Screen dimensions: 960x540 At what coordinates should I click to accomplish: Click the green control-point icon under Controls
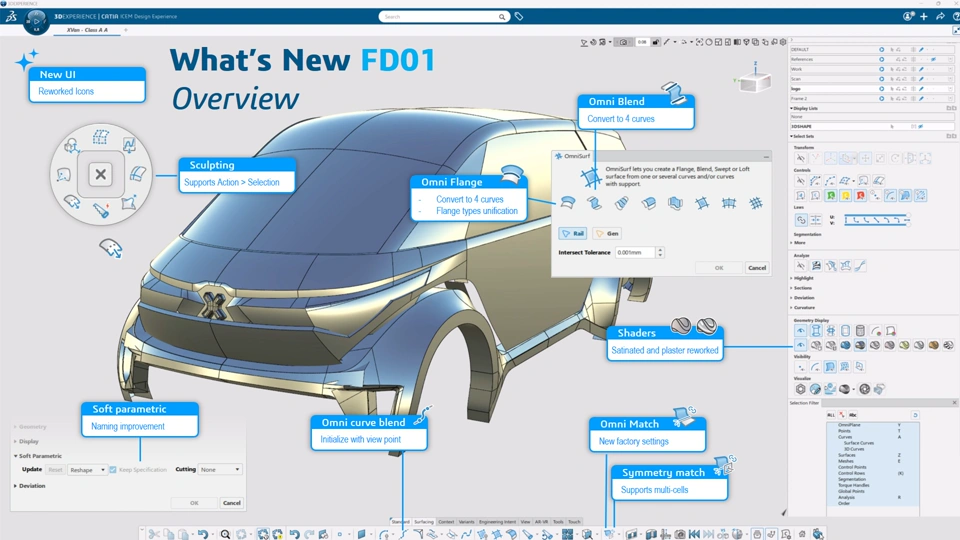tap(831, 195)
